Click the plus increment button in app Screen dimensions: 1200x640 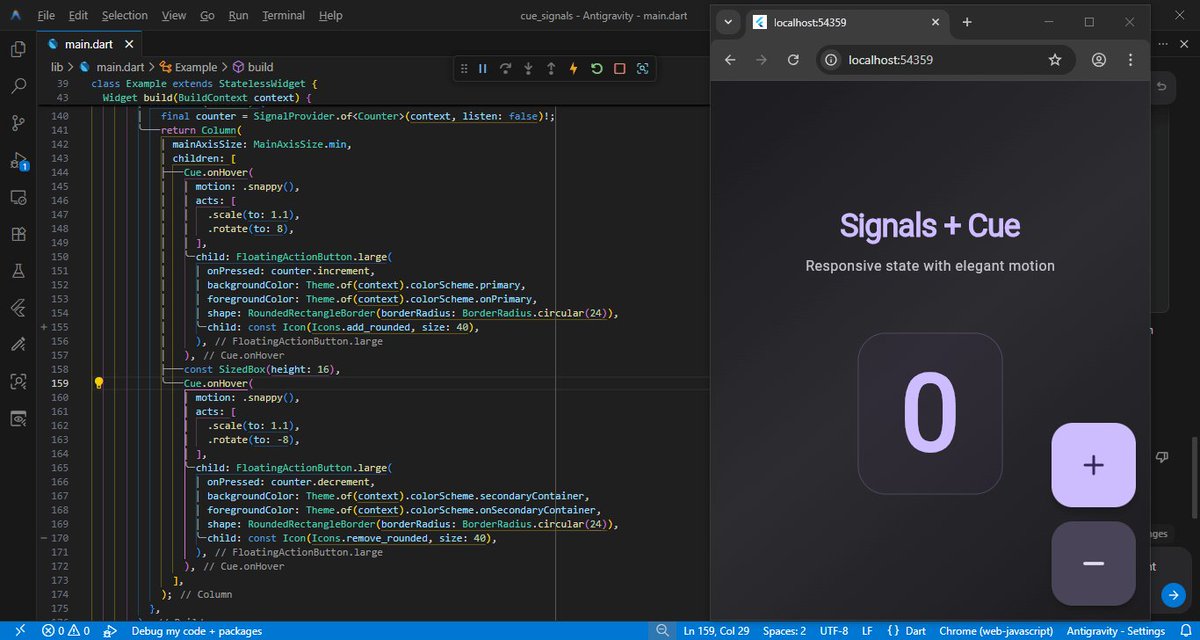click(x=1093, y=465)
